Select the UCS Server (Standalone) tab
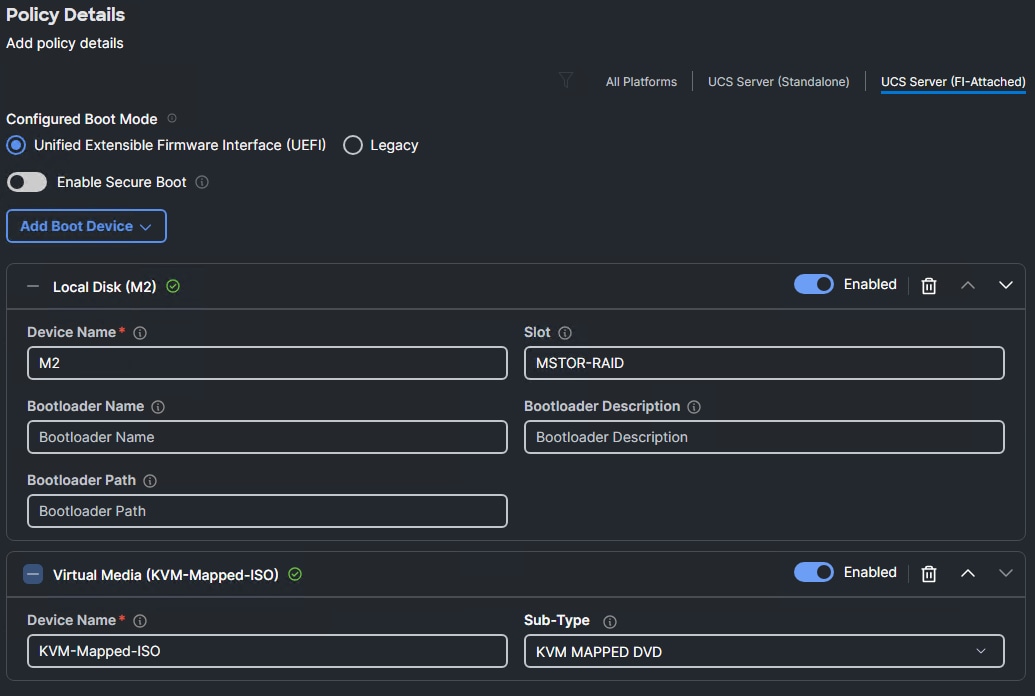1035x696 pixels. pyautogui.click(x=778, y=81)
